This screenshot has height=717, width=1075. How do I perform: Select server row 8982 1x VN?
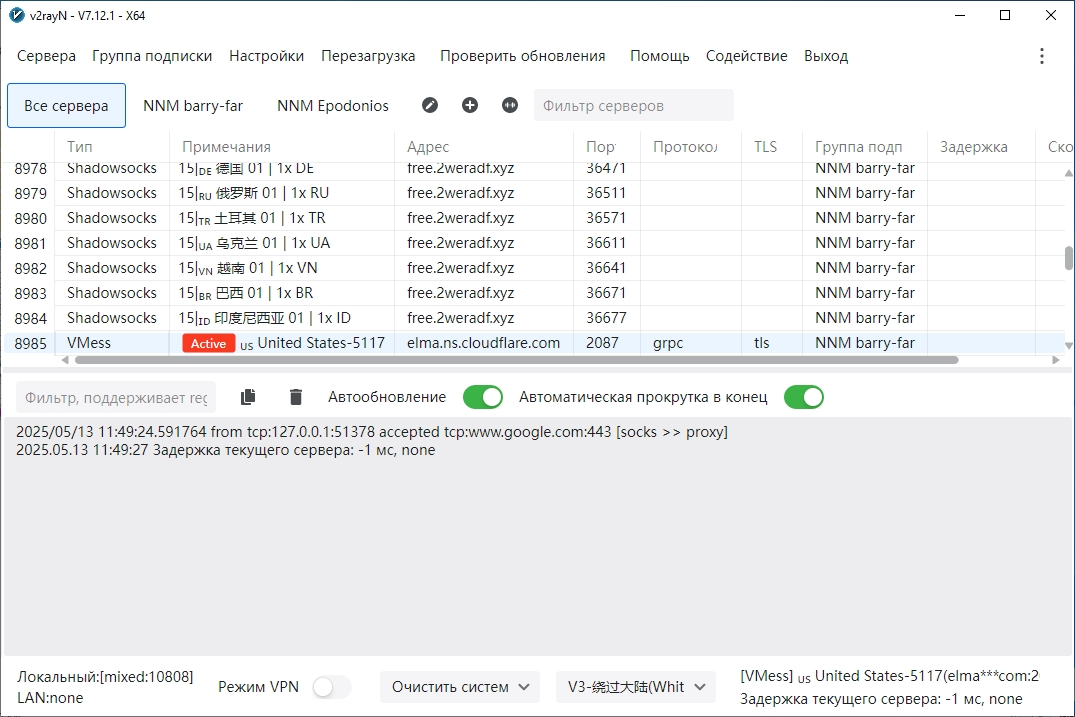[x=535, y=268]
